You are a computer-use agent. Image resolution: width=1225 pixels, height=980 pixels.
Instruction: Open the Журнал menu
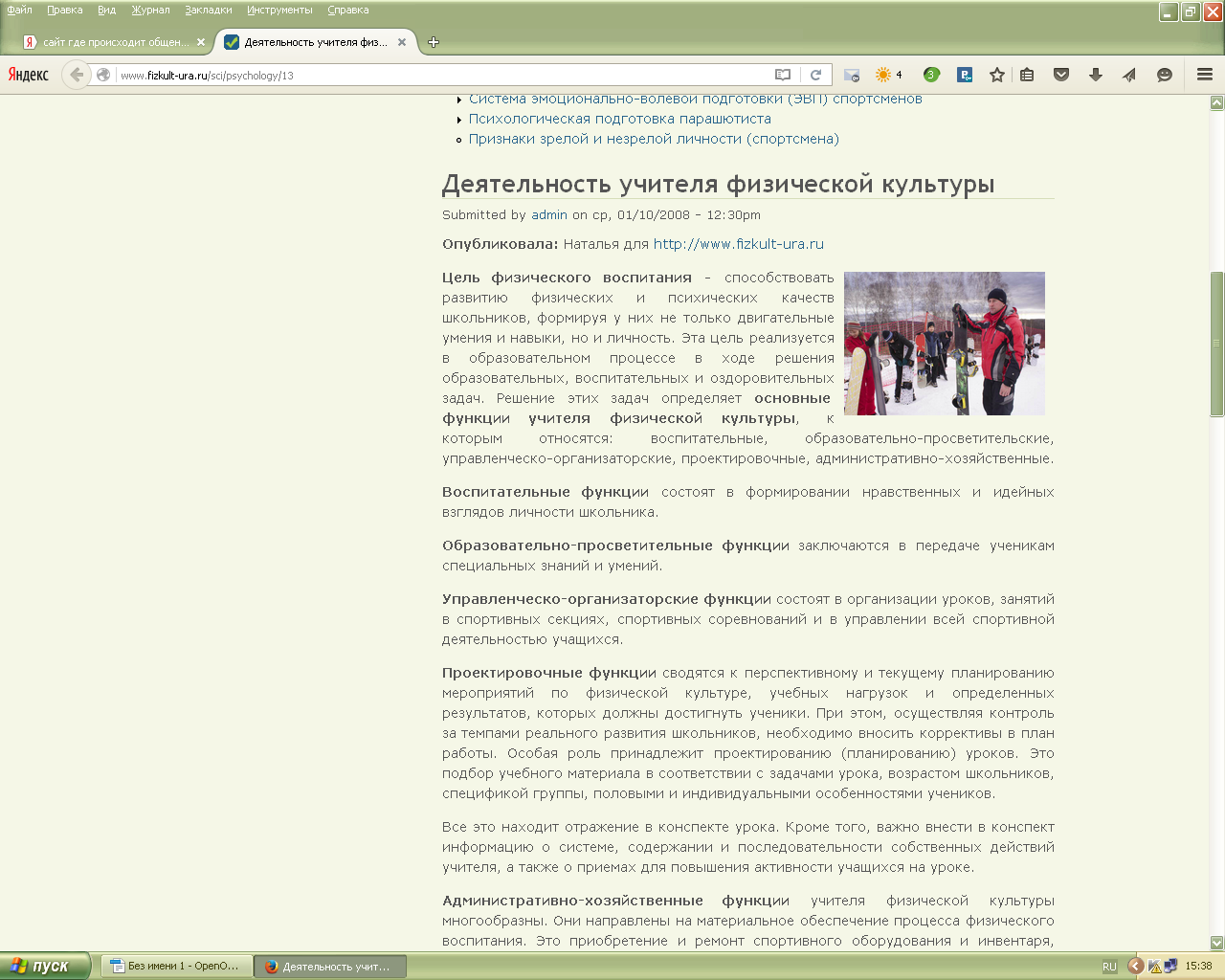[150, 10]
